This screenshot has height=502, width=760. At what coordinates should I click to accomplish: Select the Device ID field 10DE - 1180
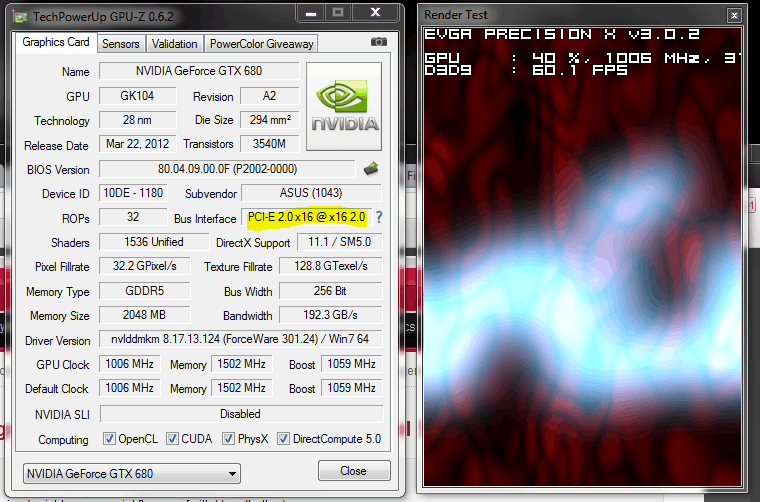[x=133, y=193]
